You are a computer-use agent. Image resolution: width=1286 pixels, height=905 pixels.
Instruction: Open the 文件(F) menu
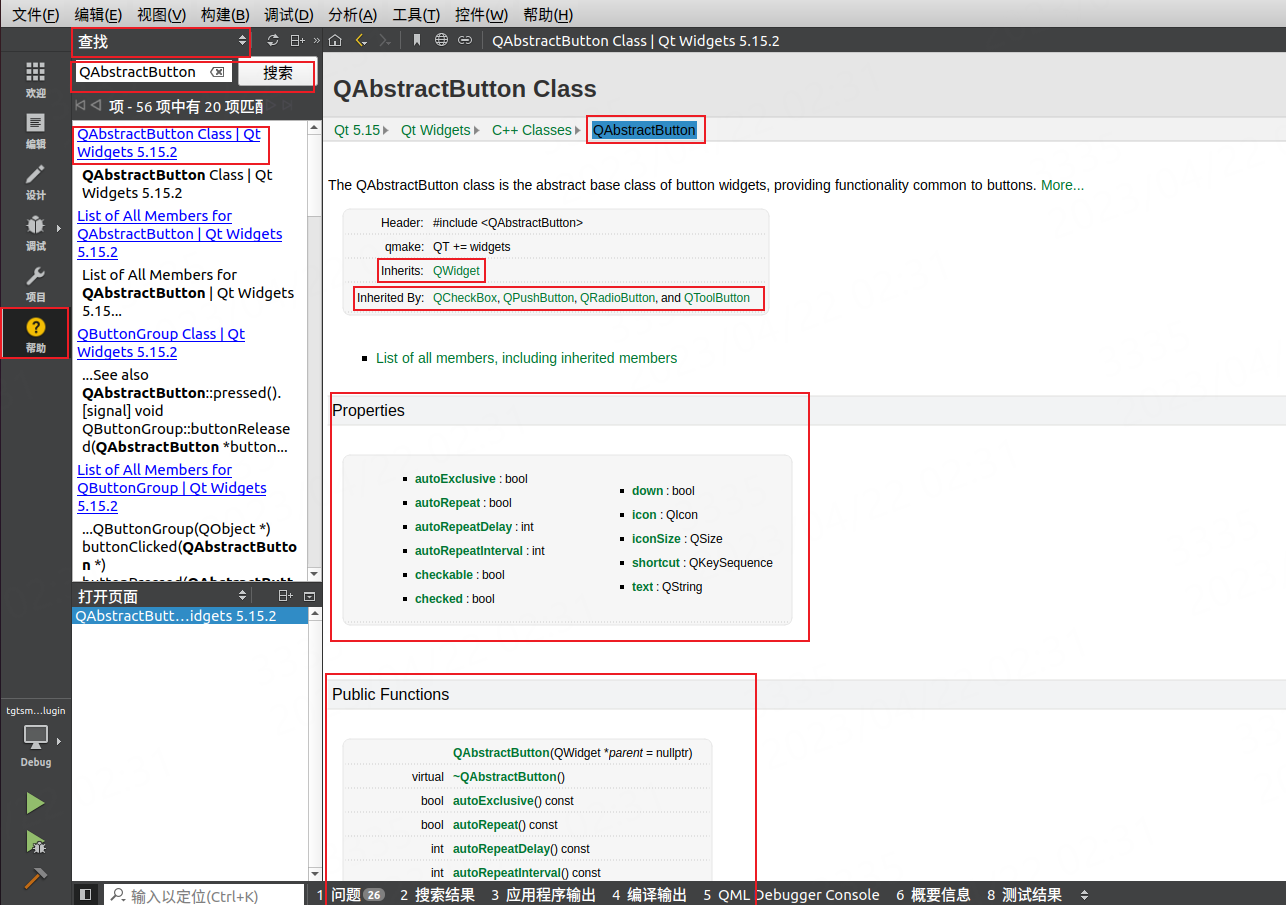click(35, 14)
